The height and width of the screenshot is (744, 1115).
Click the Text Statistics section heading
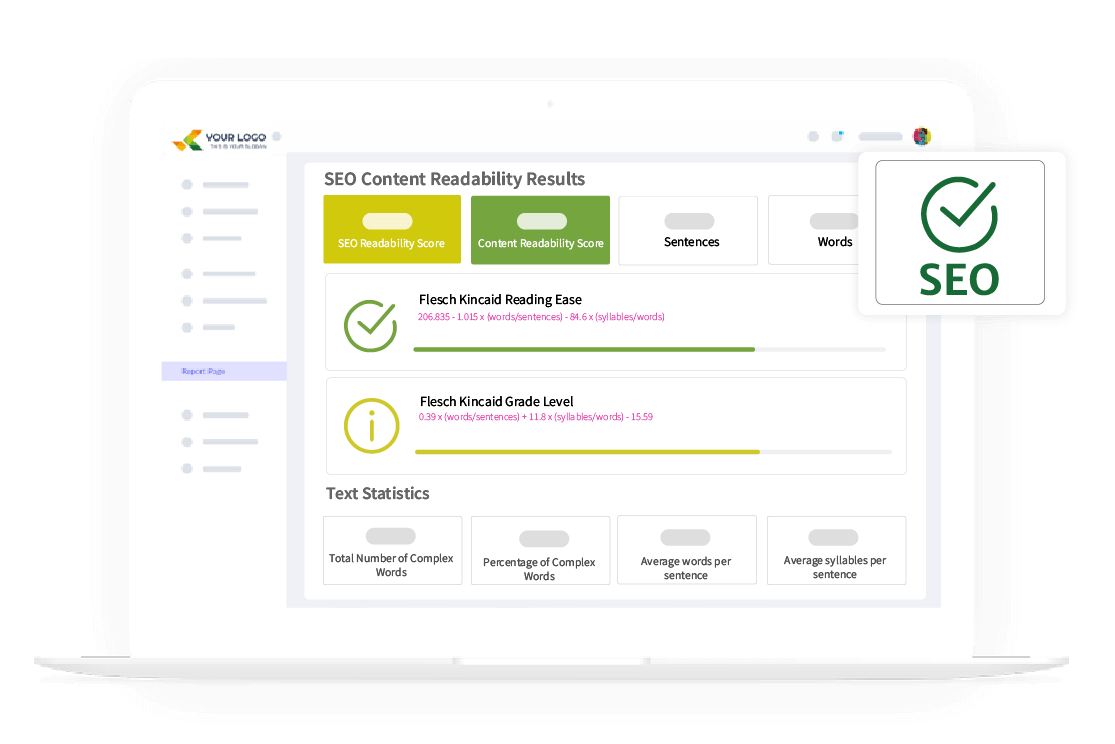[377, 493]
